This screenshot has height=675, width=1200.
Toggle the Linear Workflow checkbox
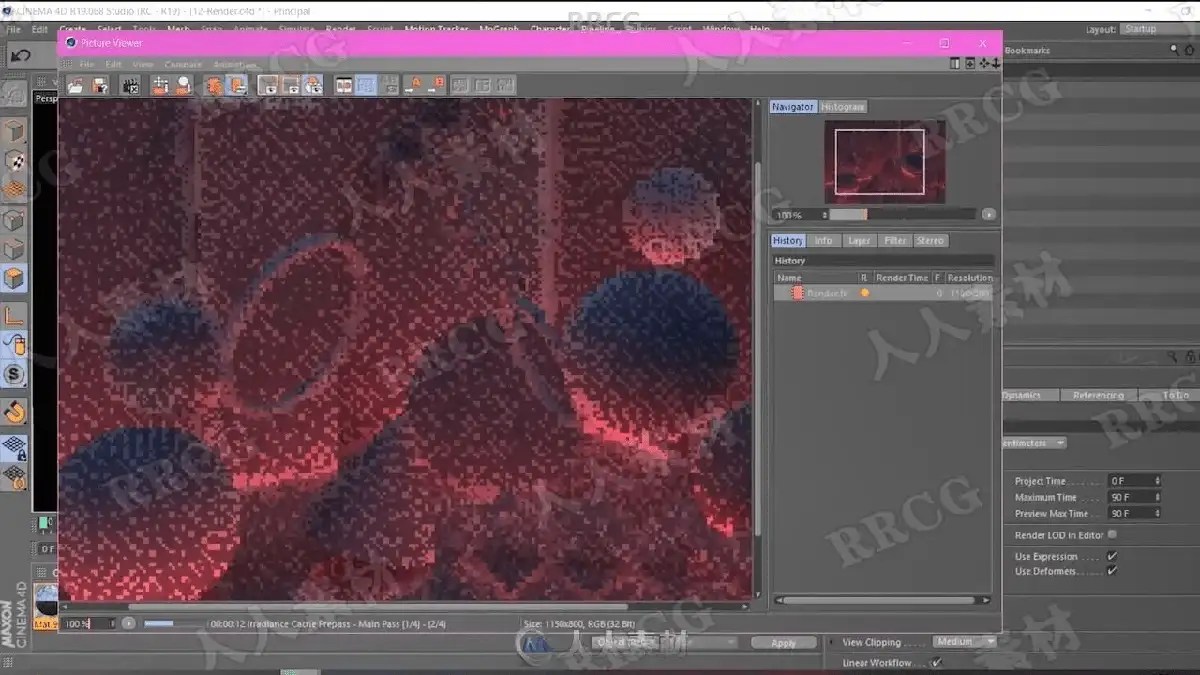pos(936,663)
